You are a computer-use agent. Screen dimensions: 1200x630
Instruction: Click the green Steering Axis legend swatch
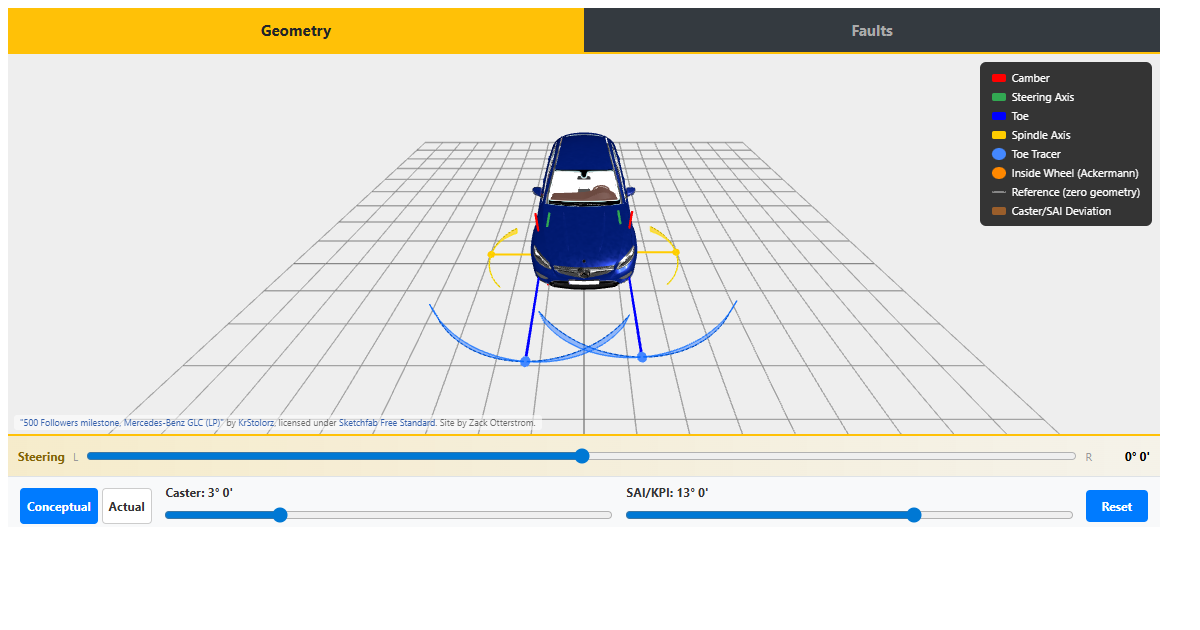coord(998,97)
